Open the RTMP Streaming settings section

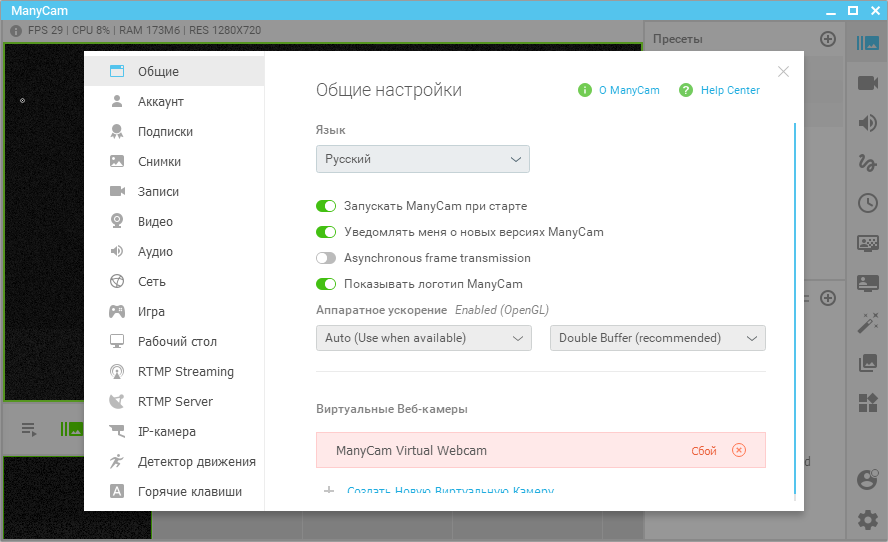pyautogui.click(x=185, y=372)
